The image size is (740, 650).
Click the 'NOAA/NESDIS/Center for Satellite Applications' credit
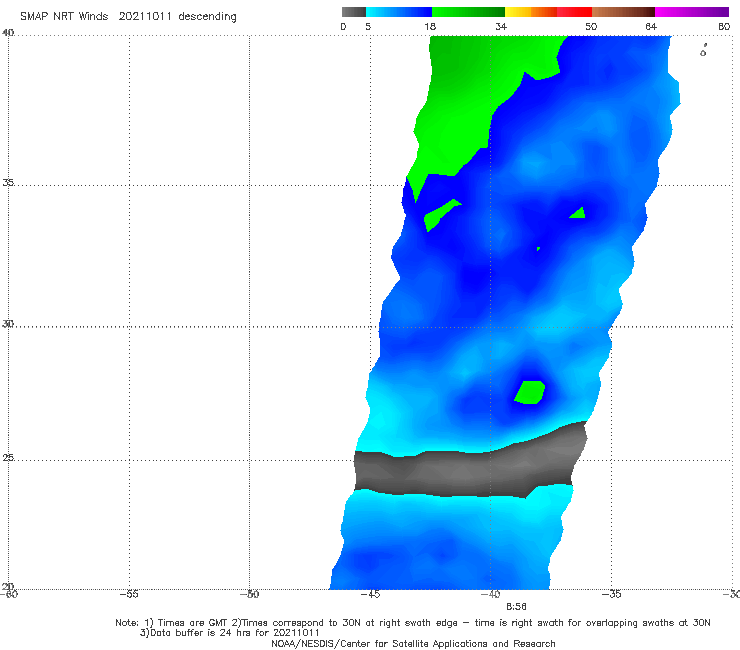coord(413,643)
